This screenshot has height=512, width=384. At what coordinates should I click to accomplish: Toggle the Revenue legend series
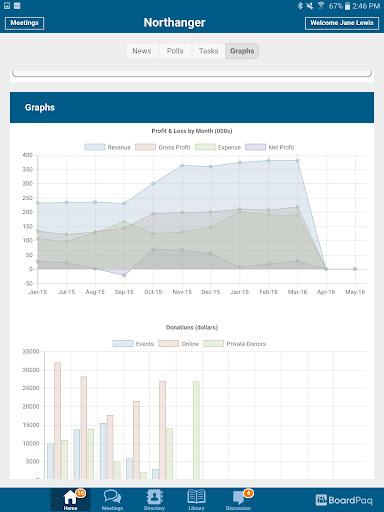107,147
